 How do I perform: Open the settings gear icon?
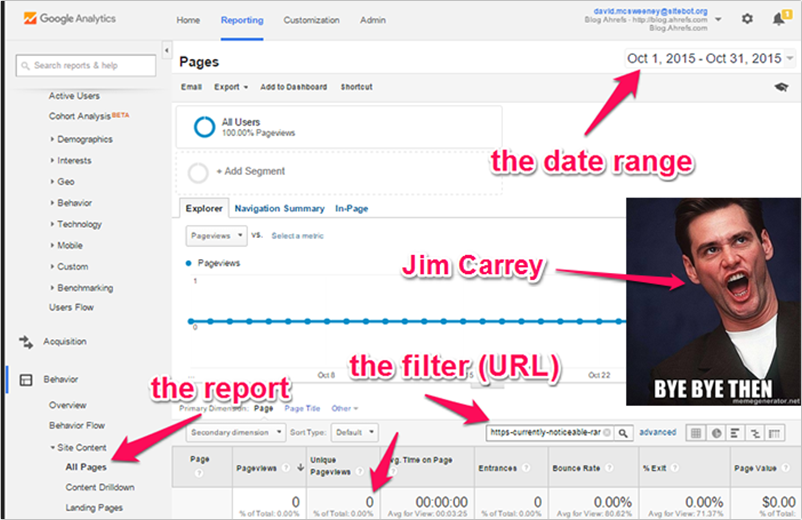(747, 19)
